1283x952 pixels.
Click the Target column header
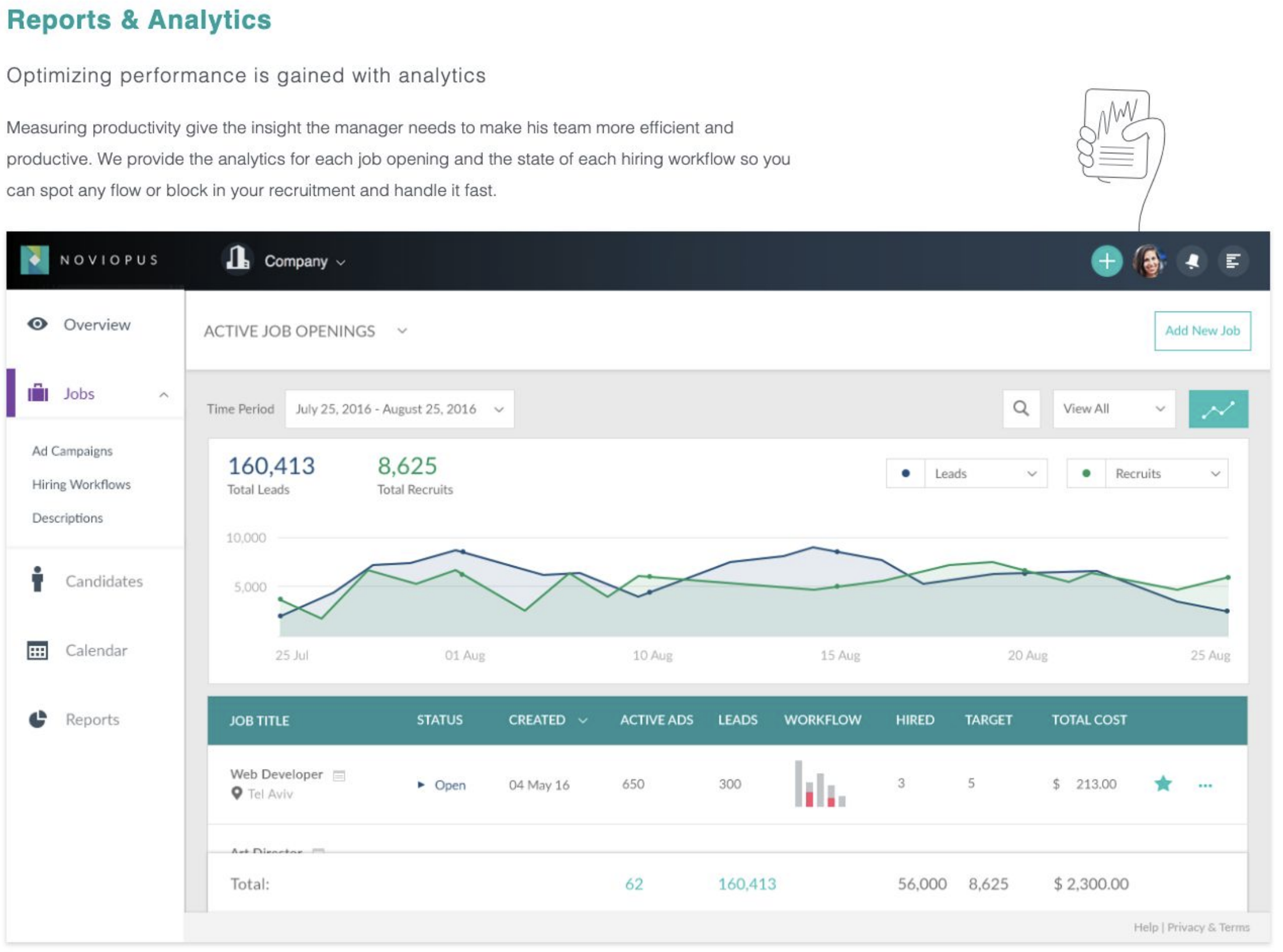pyautogui.click(x=988, y=720)
